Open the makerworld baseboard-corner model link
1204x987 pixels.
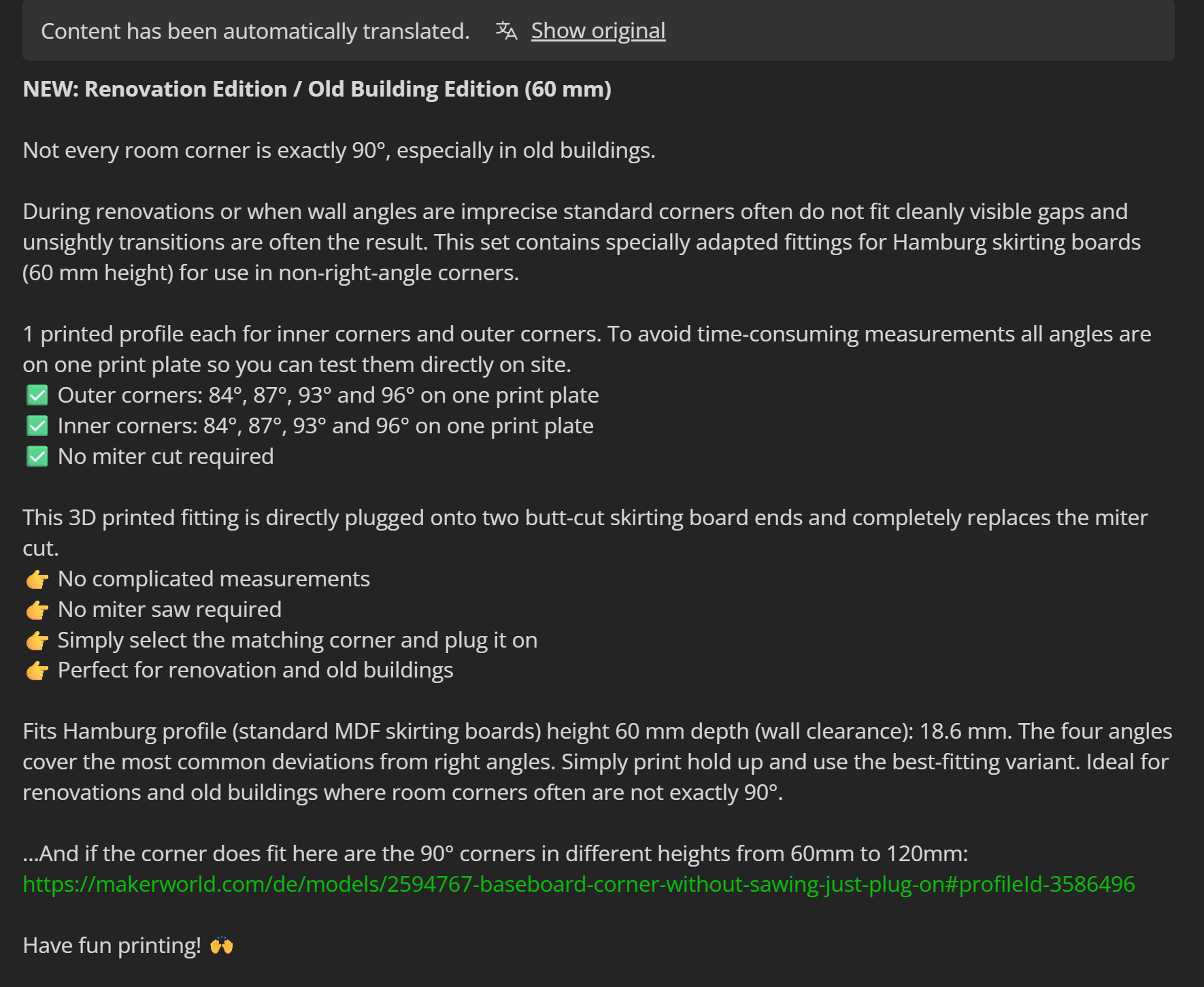579,884
